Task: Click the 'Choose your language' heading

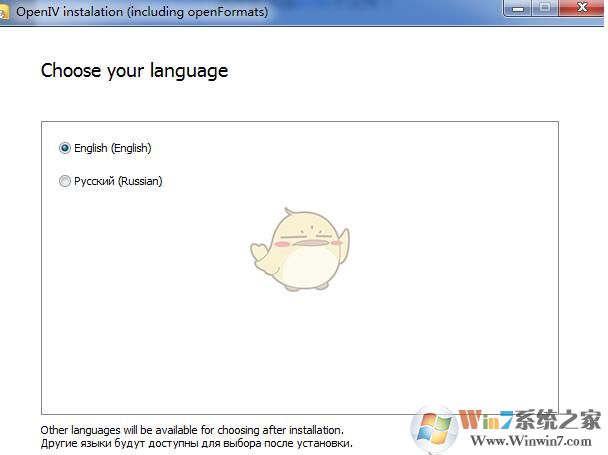Action: tap(134, 71)
